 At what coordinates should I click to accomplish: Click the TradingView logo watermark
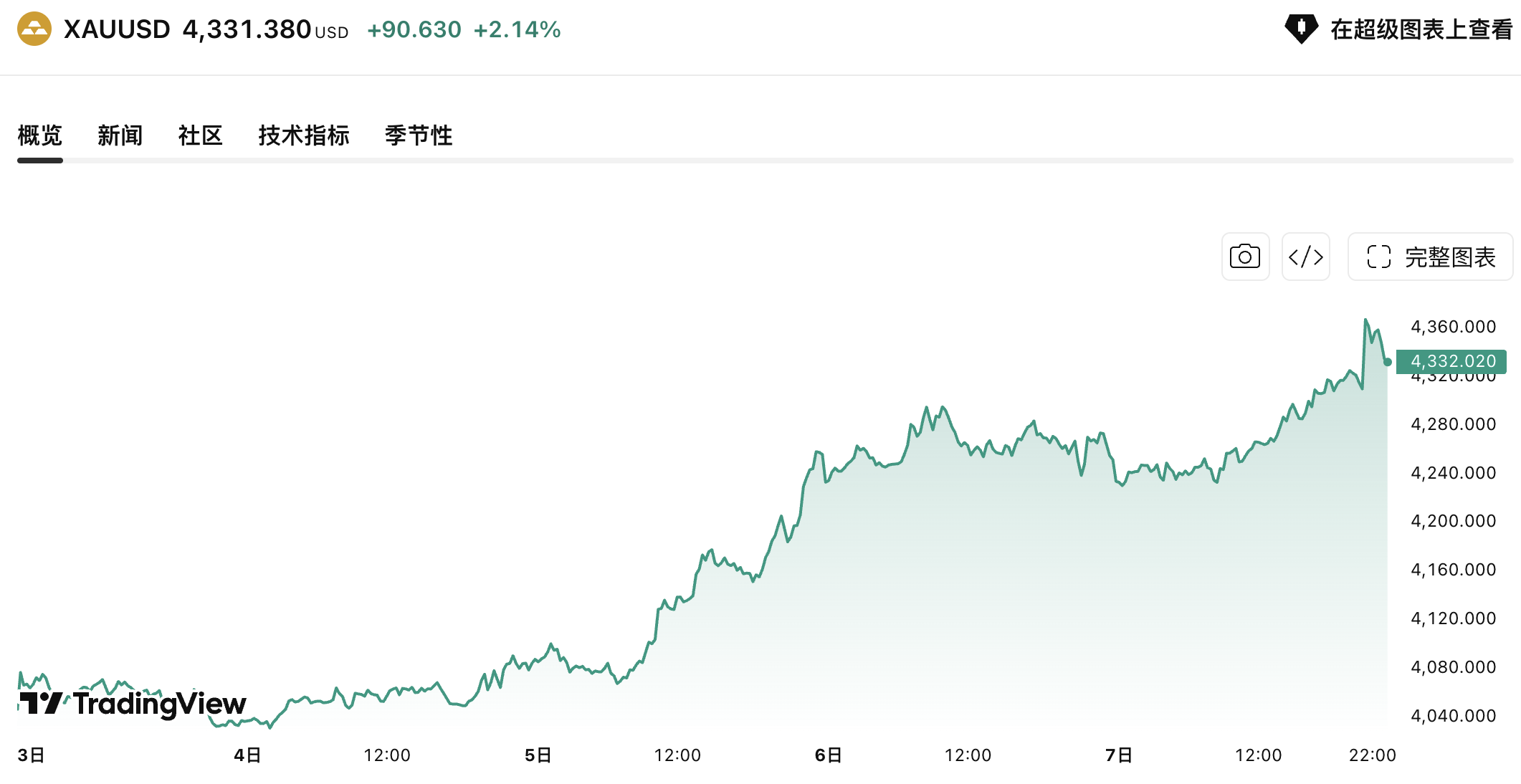[x=132, y=704]
